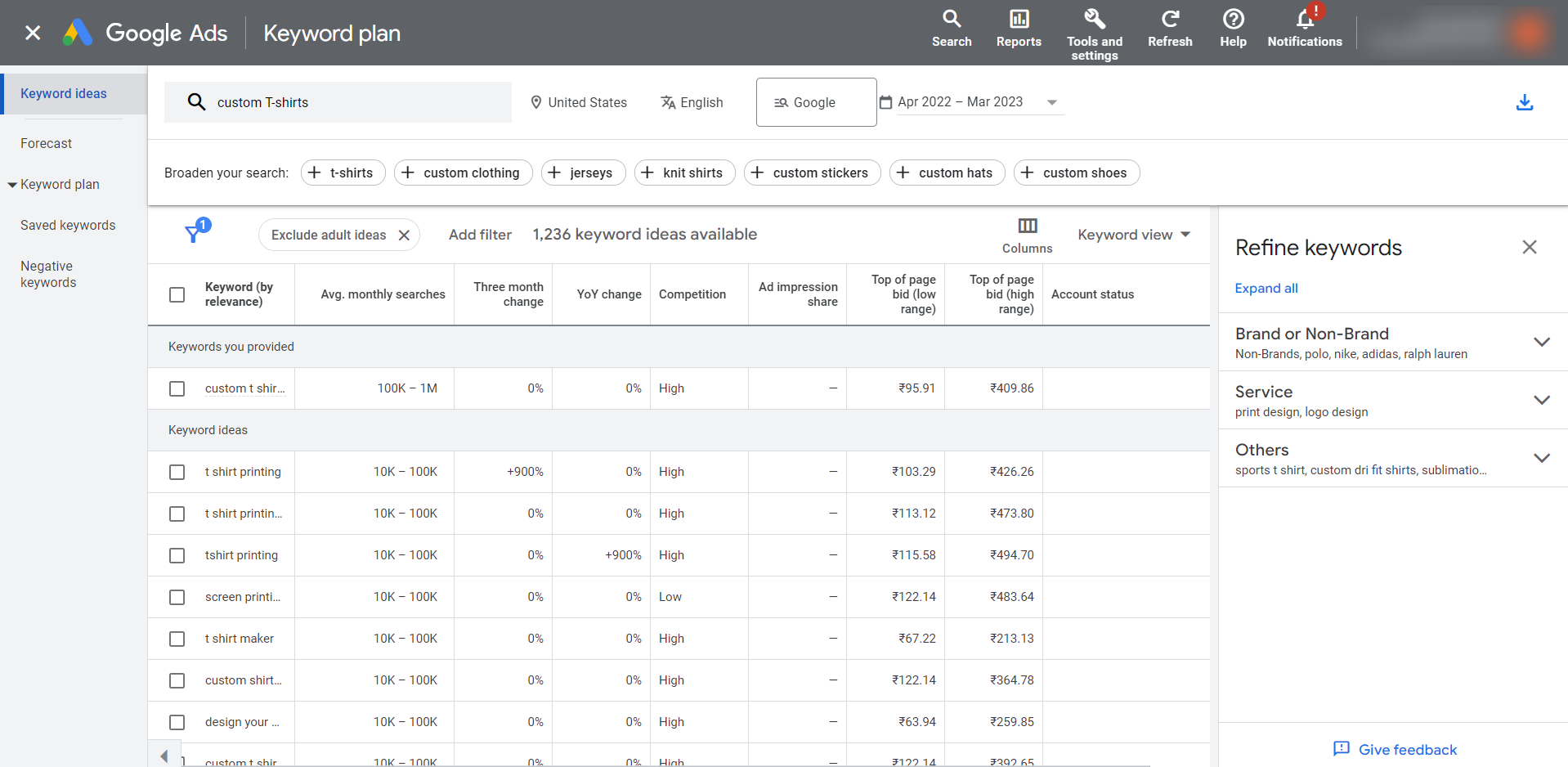Image resolution: width=1568 pixels, height=767 pixels.
Task: Click the download keyword ideas icon
Action: pos(1524,102)
